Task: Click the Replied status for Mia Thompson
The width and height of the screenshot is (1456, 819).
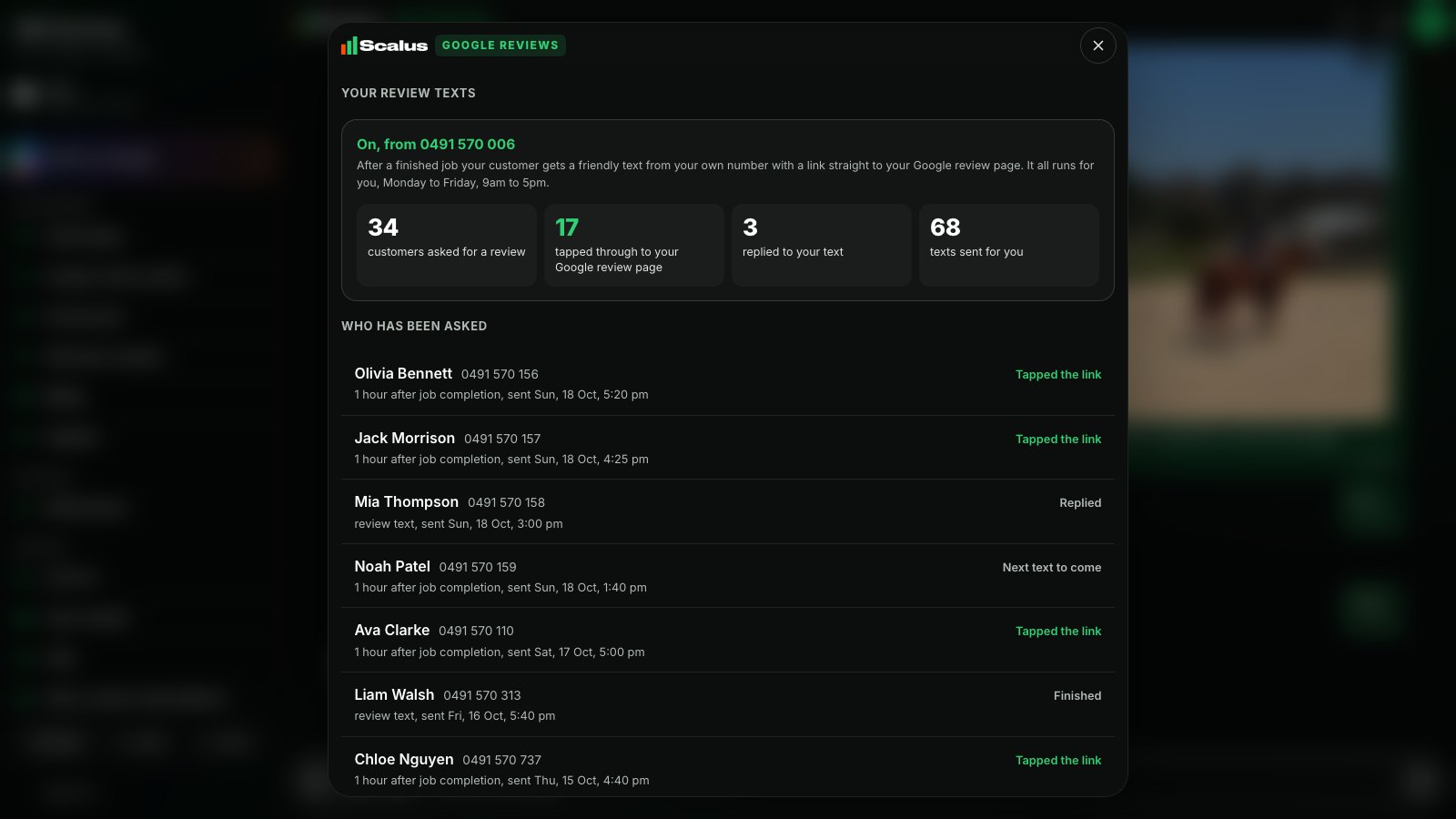Action: click(x=1080, y=502)
